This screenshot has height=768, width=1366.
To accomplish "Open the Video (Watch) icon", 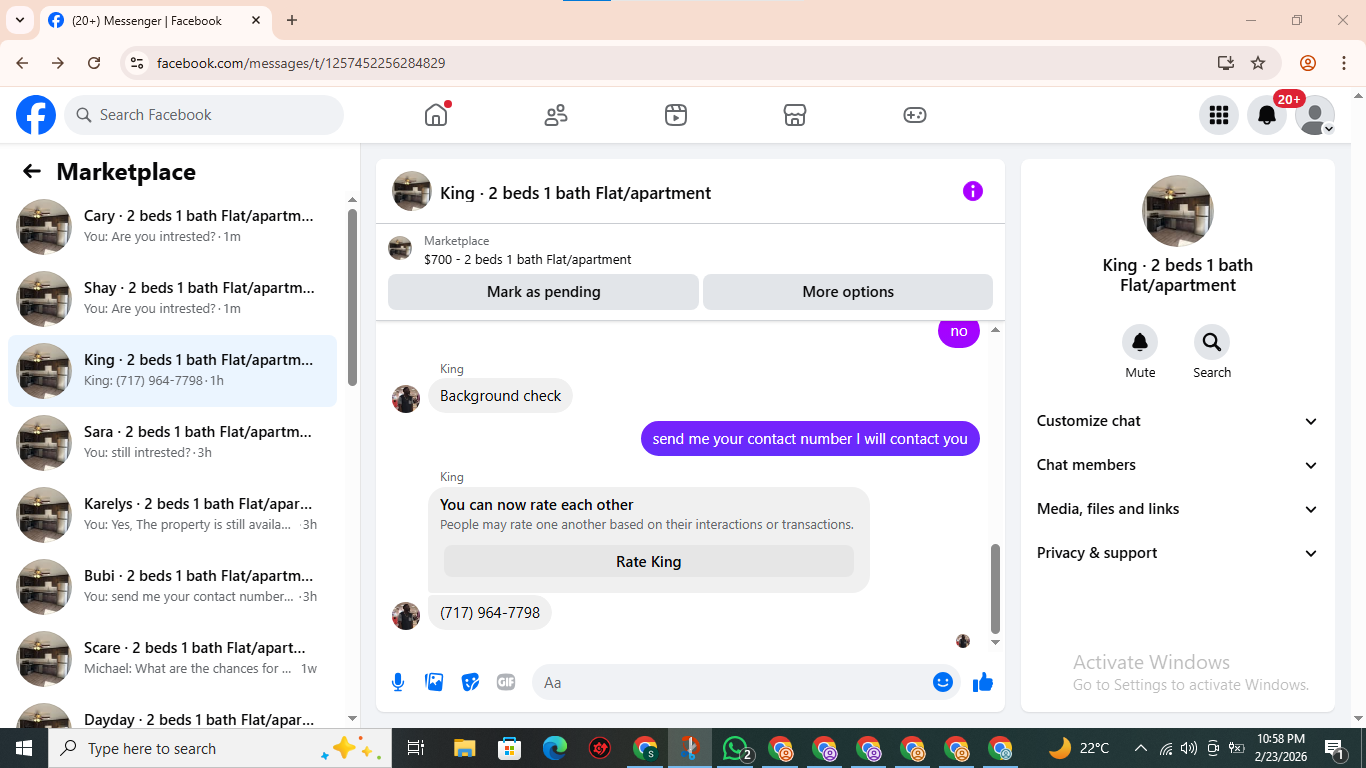I will 676,115.
